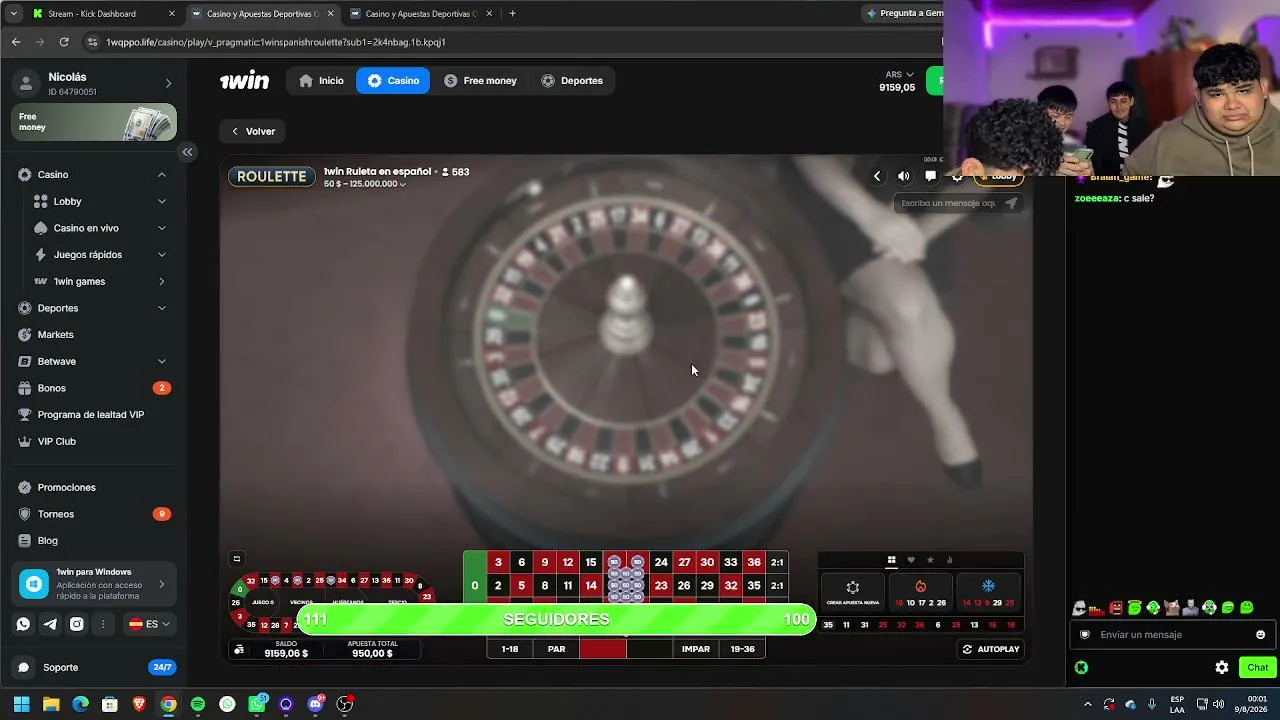Swap the racetrack layout view

[x=237, y=559]
